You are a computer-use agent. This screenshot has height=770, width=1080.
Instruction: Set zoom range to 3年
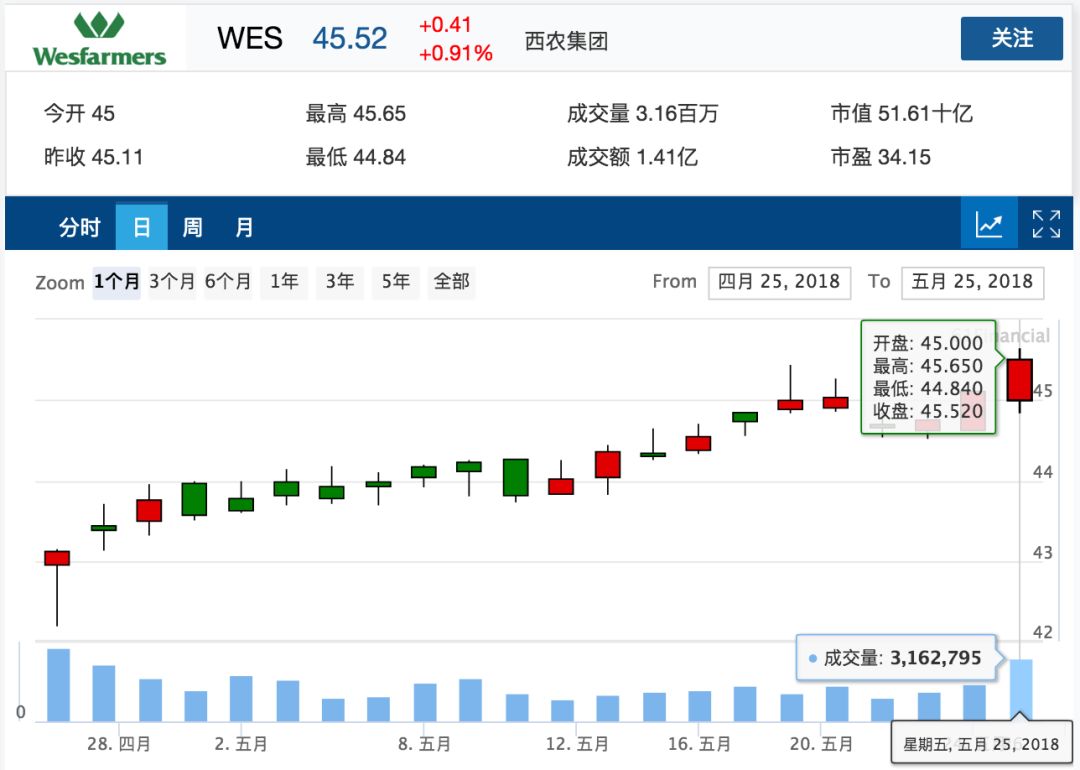click(x=340, y=282)
